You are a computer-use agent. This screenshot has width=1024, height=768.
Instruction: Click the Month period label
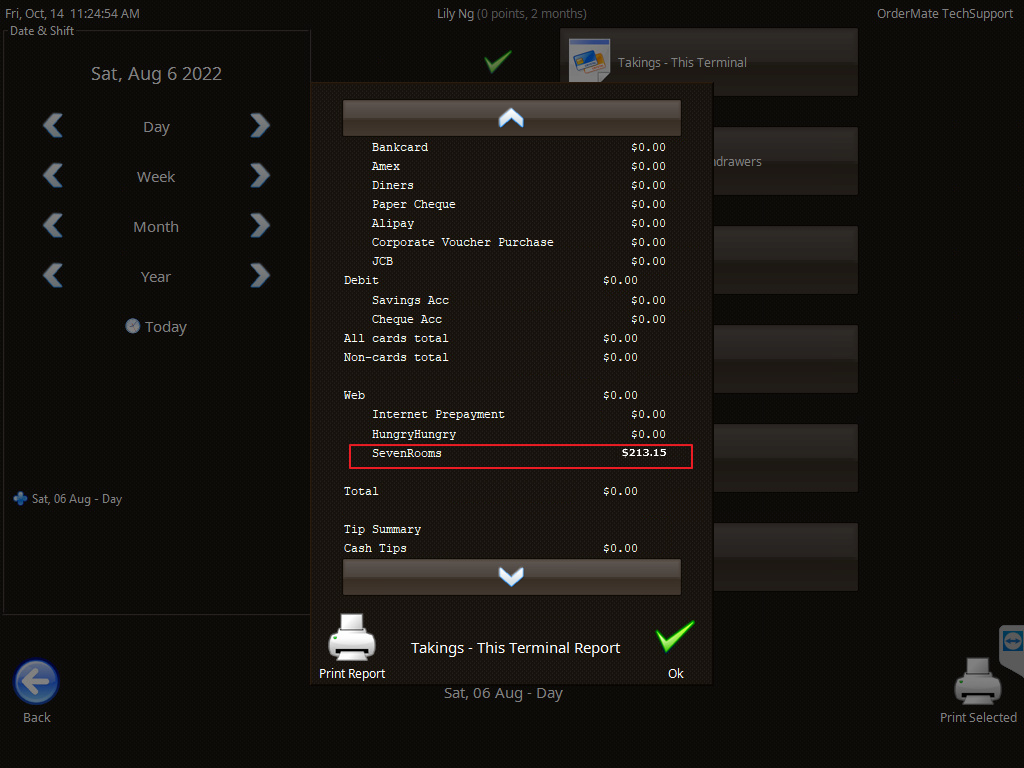(156, 227)
